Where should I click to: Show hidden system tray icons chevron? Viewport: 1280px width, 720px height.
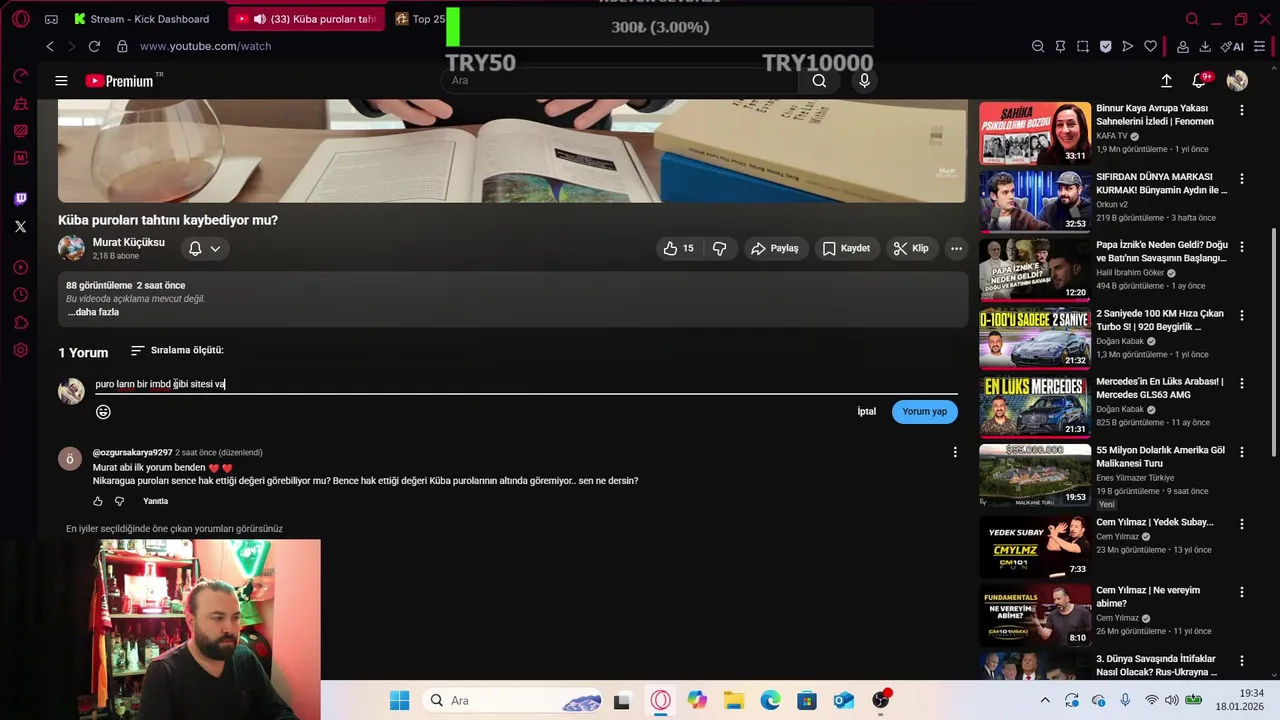(x=1045, y=700)
